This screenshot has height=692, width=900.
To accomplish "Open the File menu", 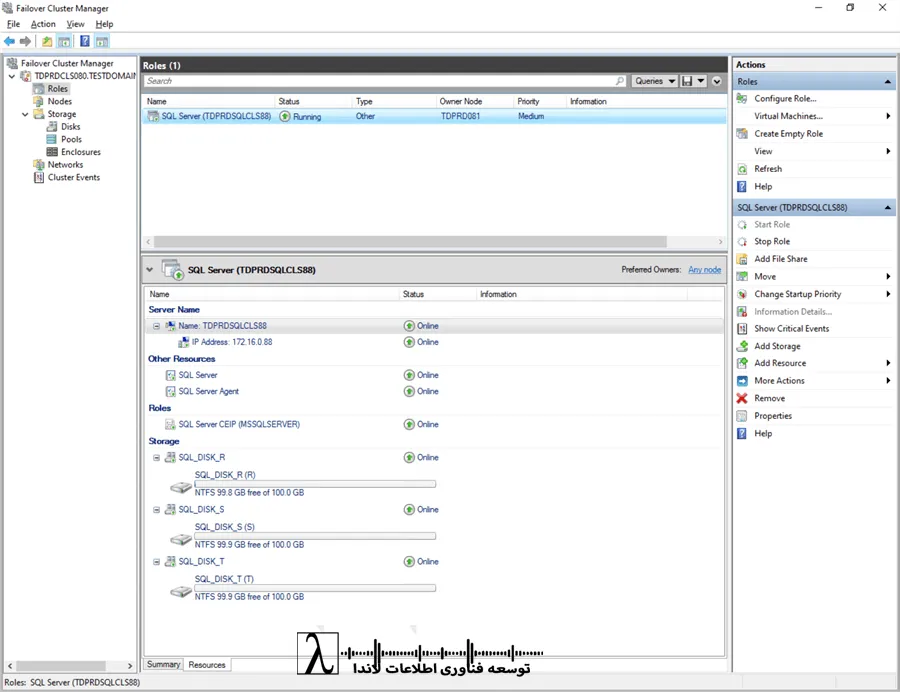I will (13, 24).
